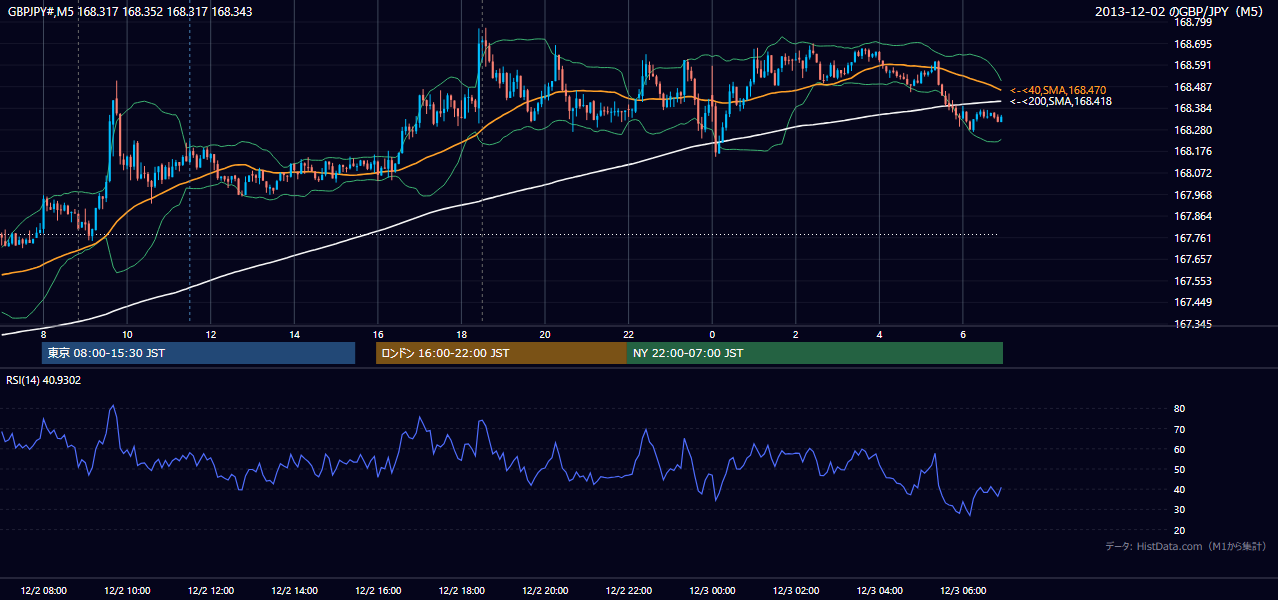Image resolution: width=1278 pixels, height=600 pixels.
Task: Click the 168.695 price axis label
Action: coord(1192,44)
